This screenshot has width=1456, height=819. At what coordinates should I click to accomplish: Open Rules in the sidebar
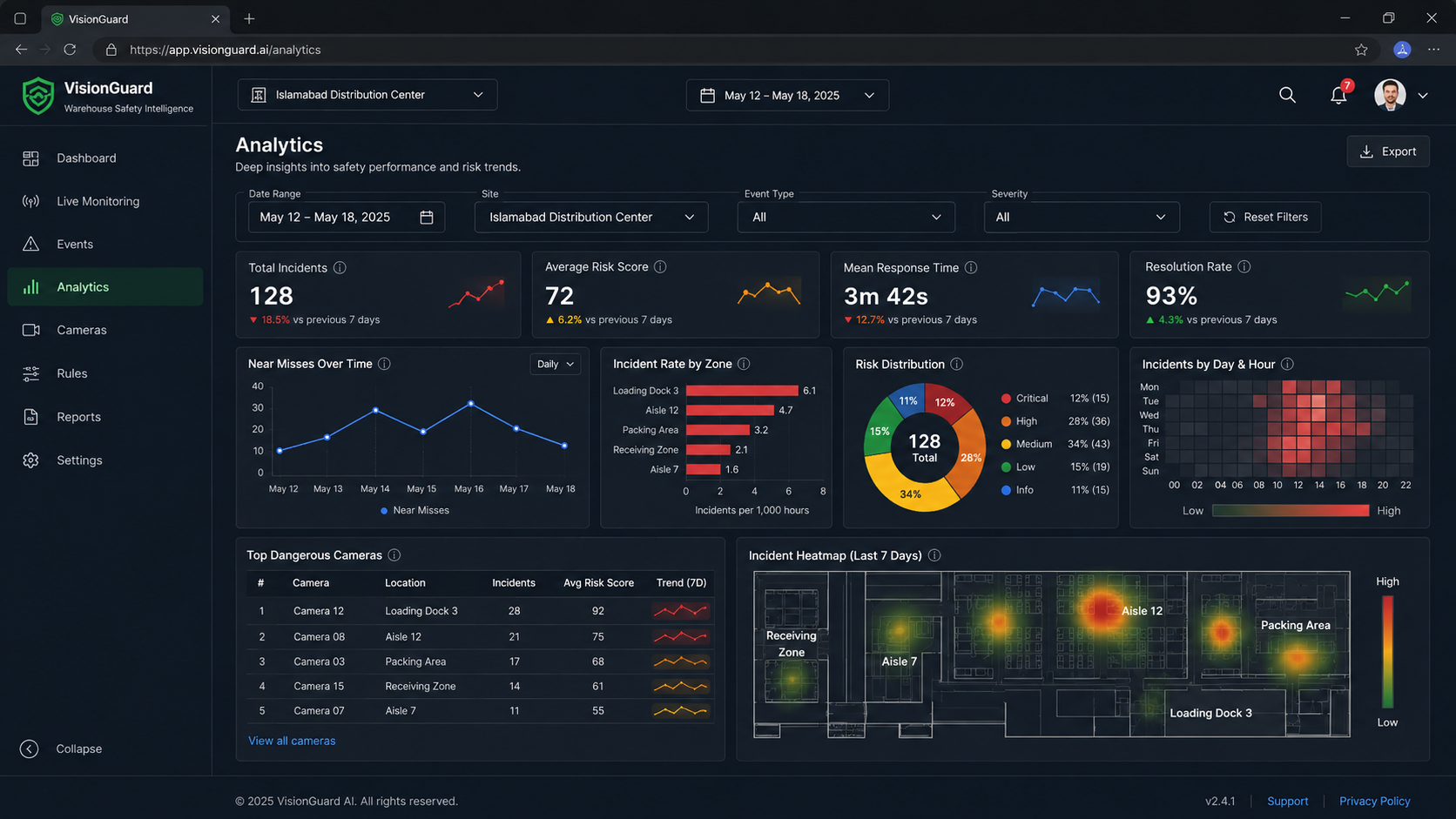(105, 373)
